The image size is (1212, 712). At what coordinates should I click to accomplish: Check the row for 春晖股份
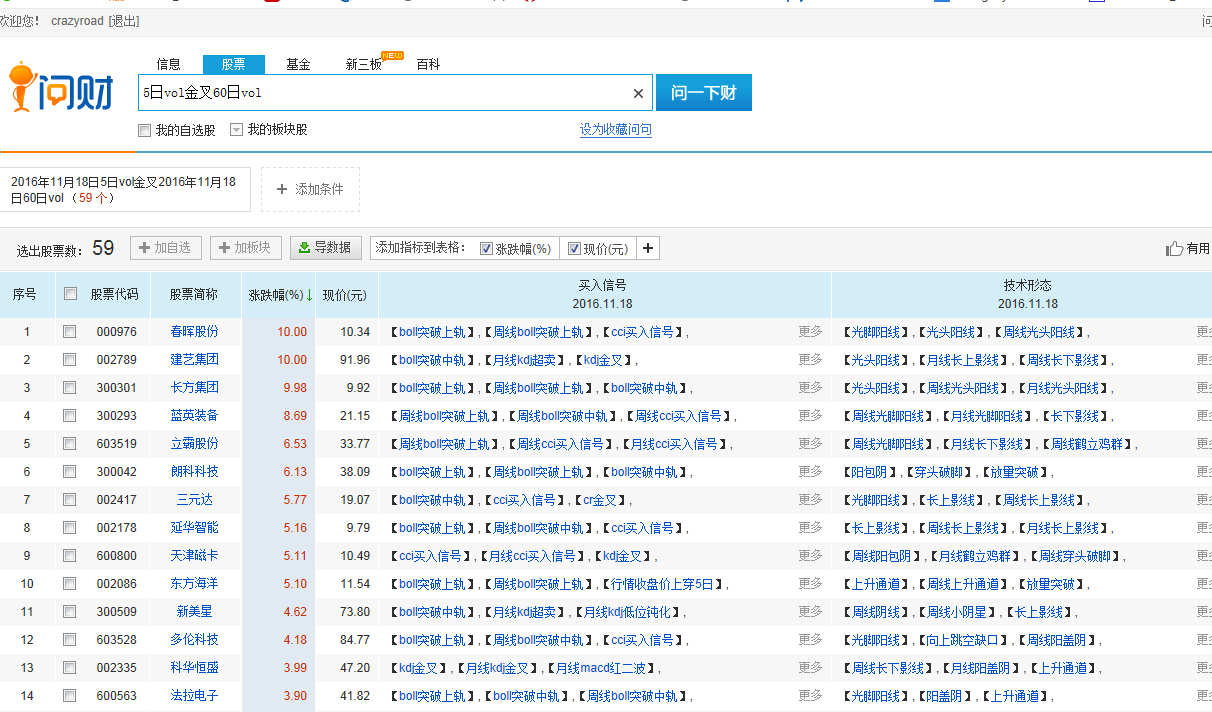69,332
